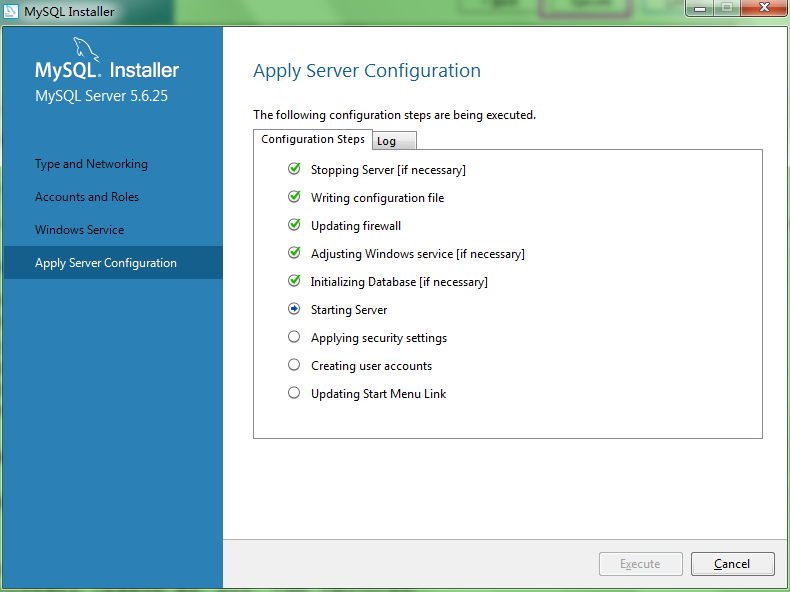The image size is (790, 592).
Task: Select the Windows Service sidebar step
Action: [x=79, y=230]
